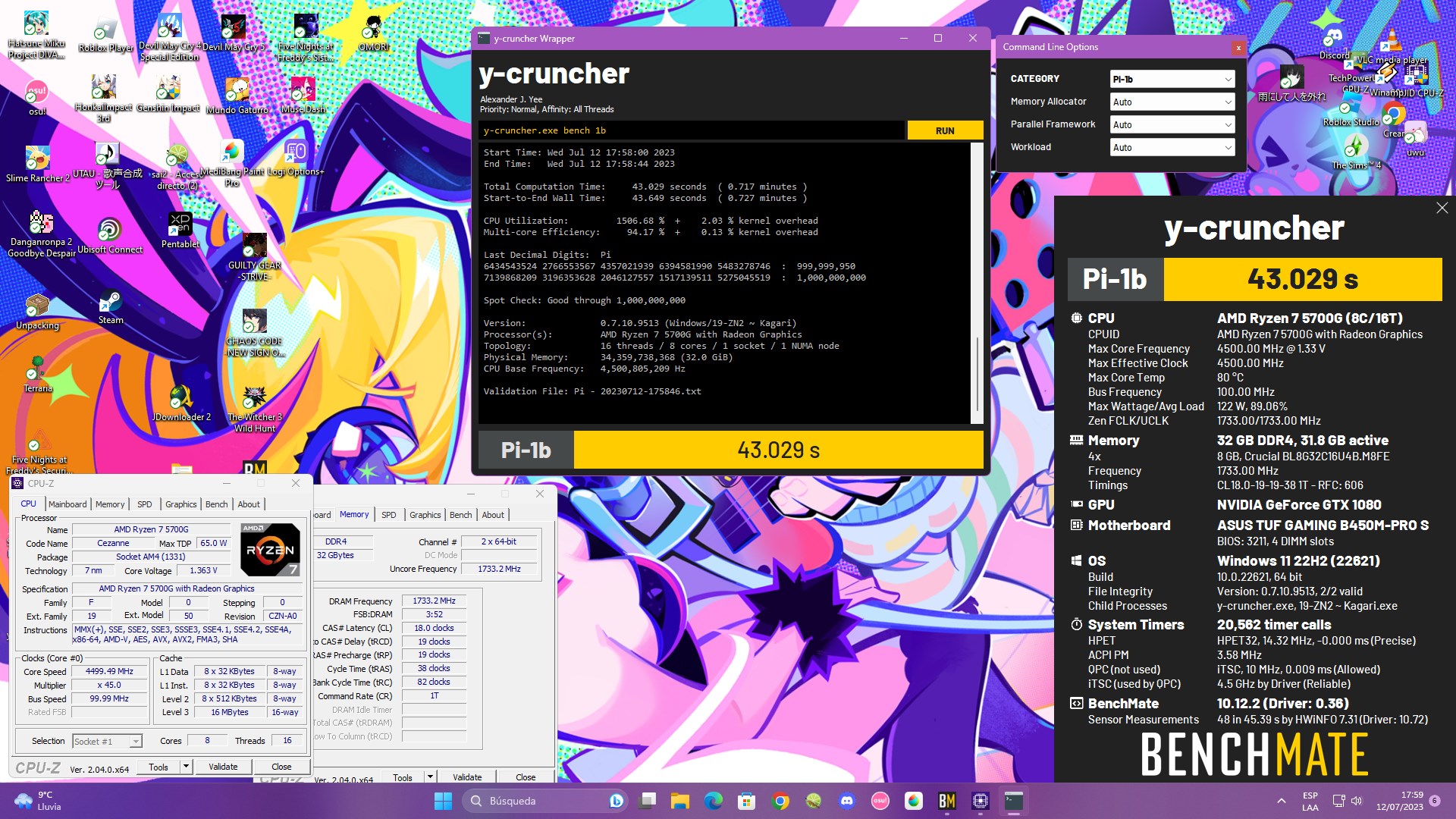Image resolution: width=1456 pixels, height=819 pixels.
Task: Open the Windows Start menu
Action: pos(443,801)
